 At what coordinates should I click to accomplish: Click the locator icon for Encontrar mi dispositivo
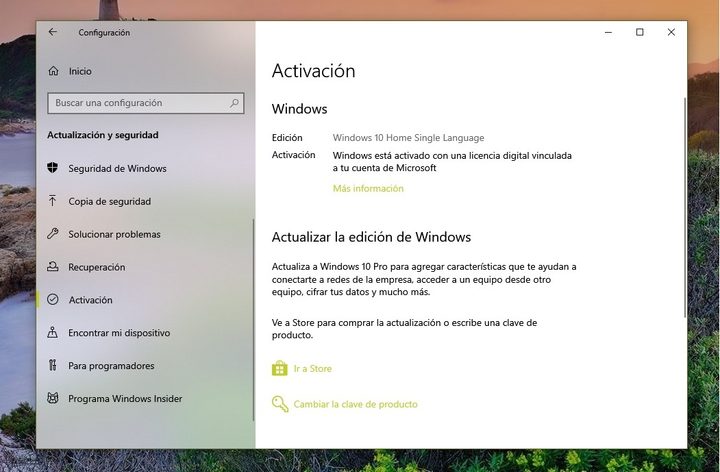(x=53, y=332)
